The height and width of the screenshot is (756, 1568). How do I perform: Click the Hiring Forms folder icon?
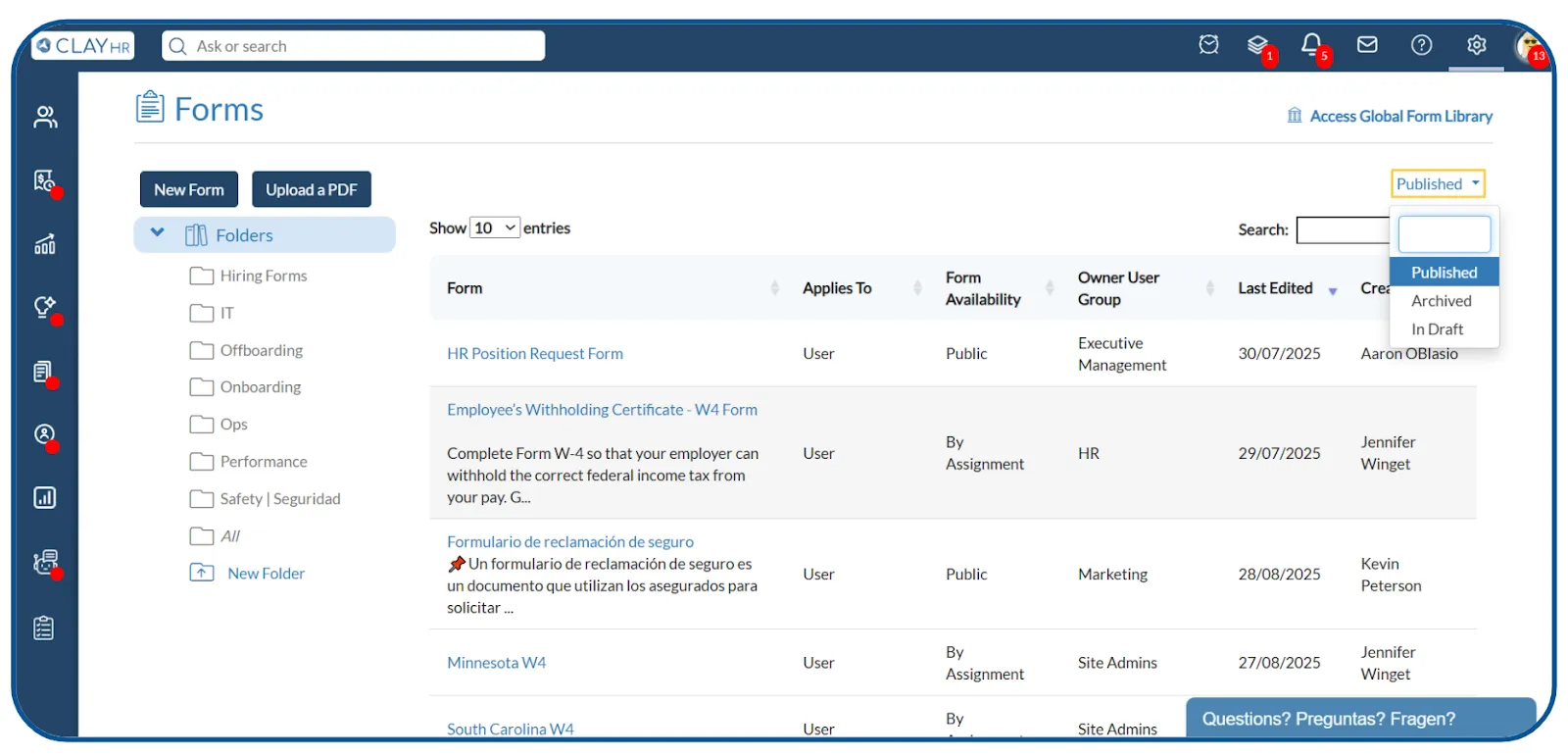click(x=202, y=276)
